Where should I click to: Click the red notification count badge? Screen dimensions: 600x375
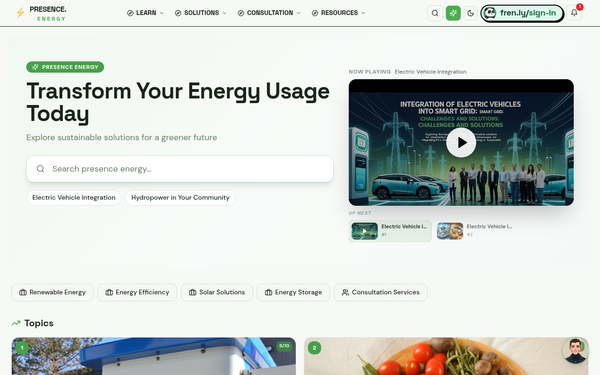pyautogui.click(x=580, y=7)
